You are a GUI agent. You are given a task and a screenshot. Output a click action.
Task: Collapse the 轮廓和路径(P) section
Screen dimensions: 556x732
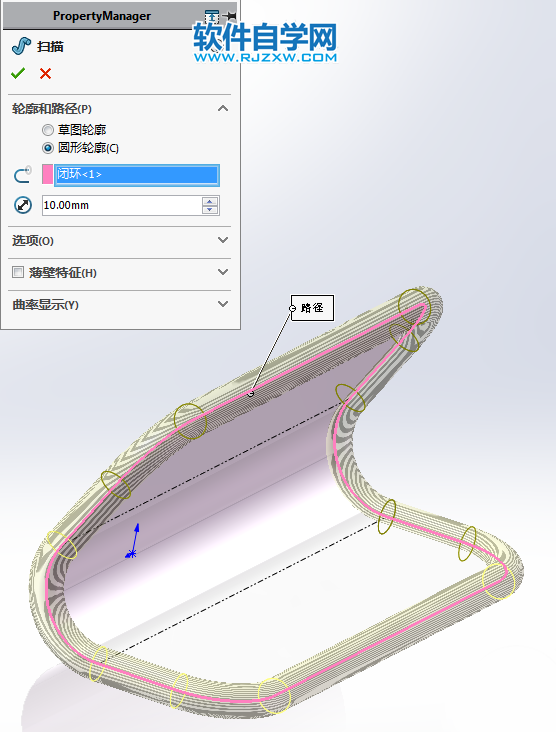pyautogui.click(x=223, y=108)
